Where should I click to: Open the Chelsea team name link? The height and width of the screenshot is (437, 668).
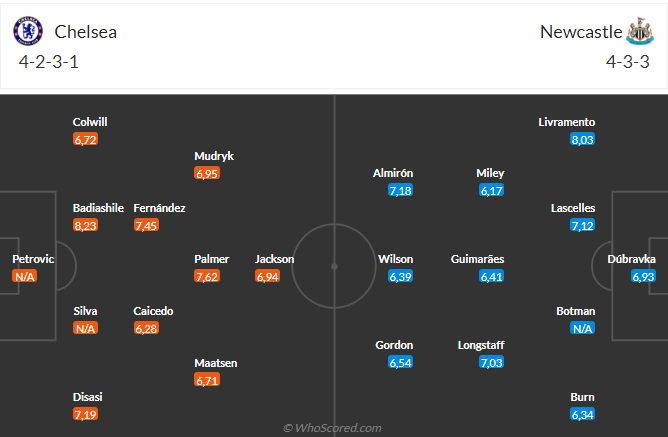(86, 32)
